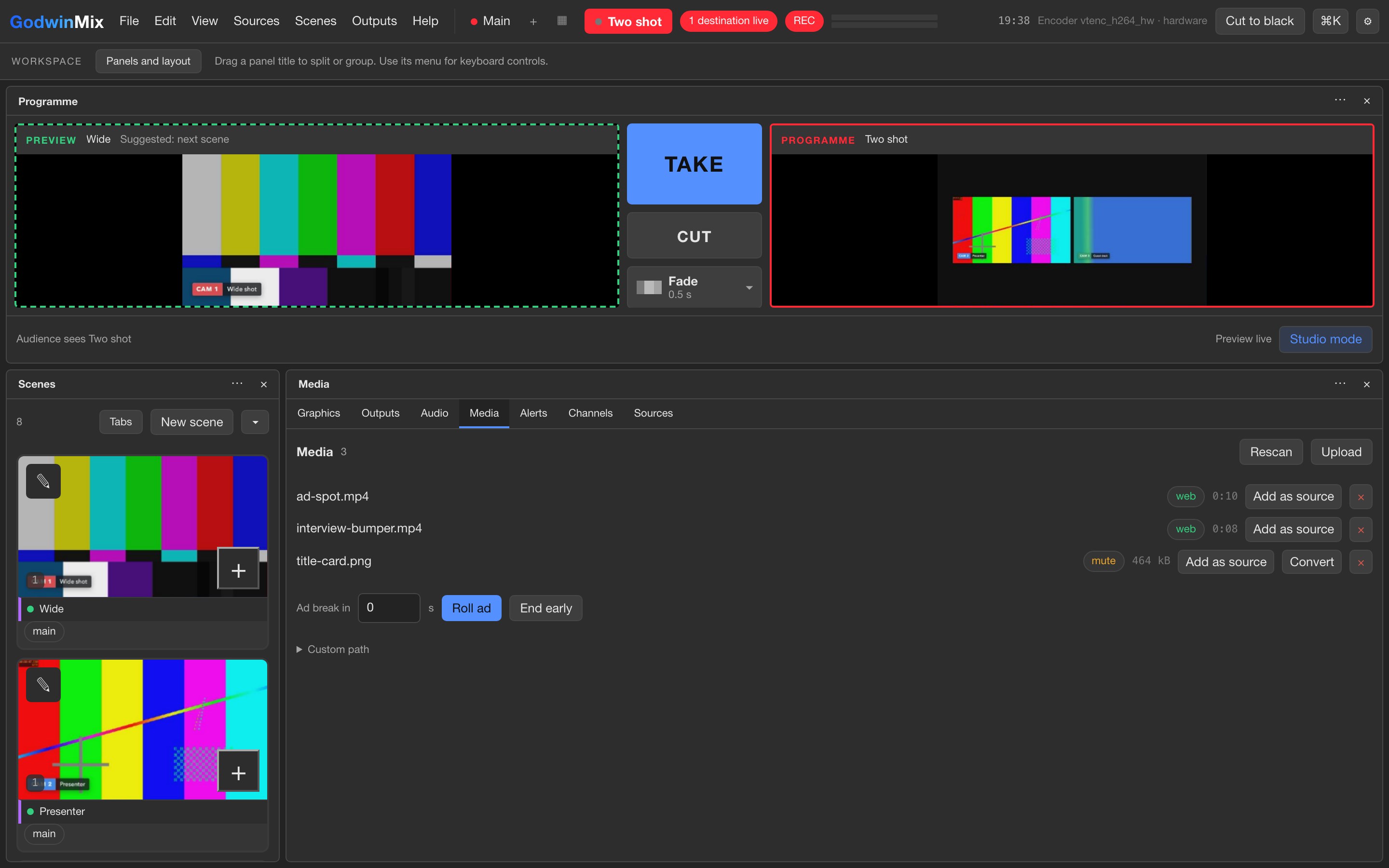Close the Media panel
This screenshot has width=1389, height=868.
(1367, 384)
